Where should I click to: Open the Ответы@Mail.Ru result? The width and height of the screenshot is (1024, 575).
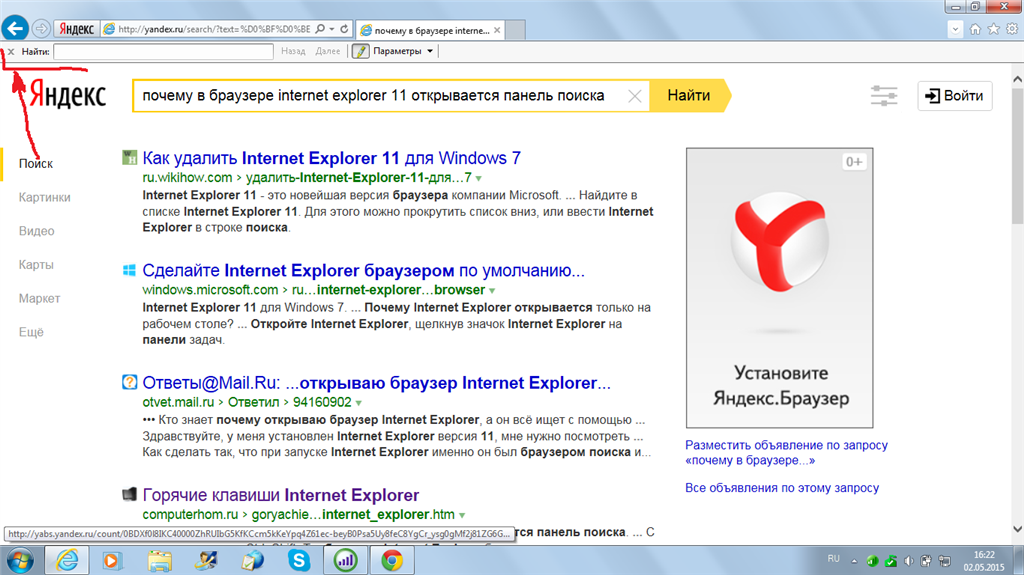(x=376, y=383)
